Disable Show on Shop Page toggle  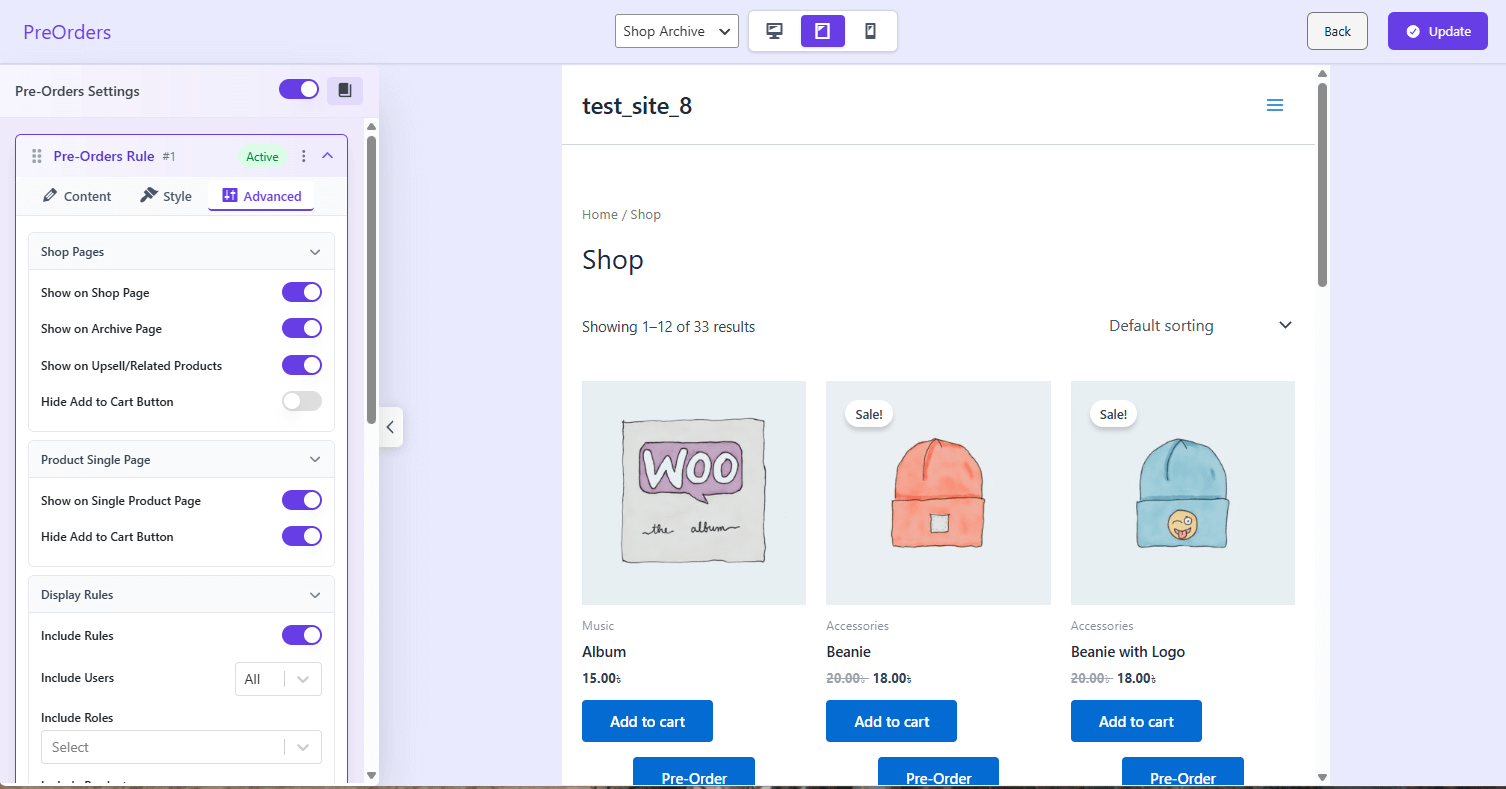tap(301, 292)
